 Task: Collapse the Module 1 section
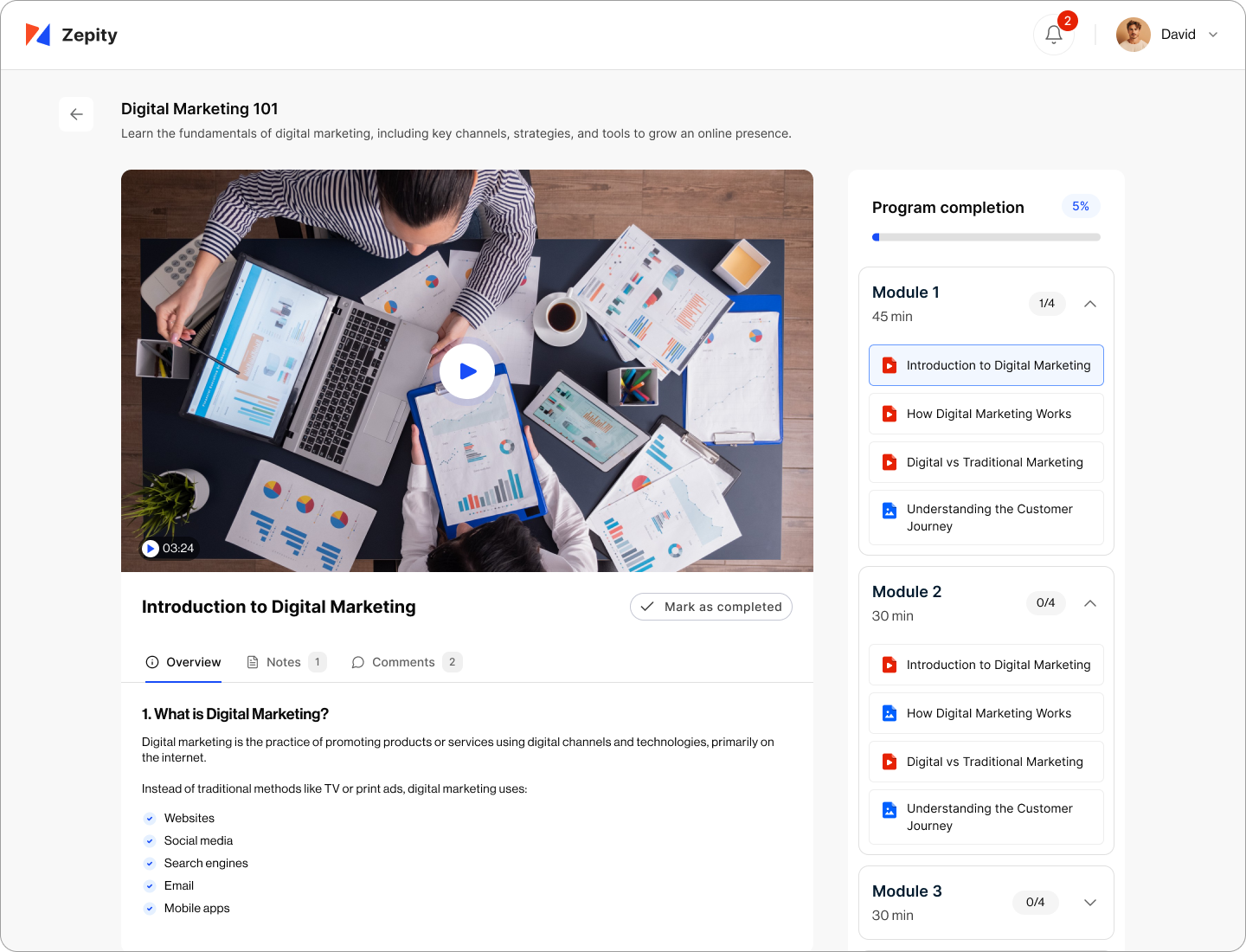(x=1090, y=304)
